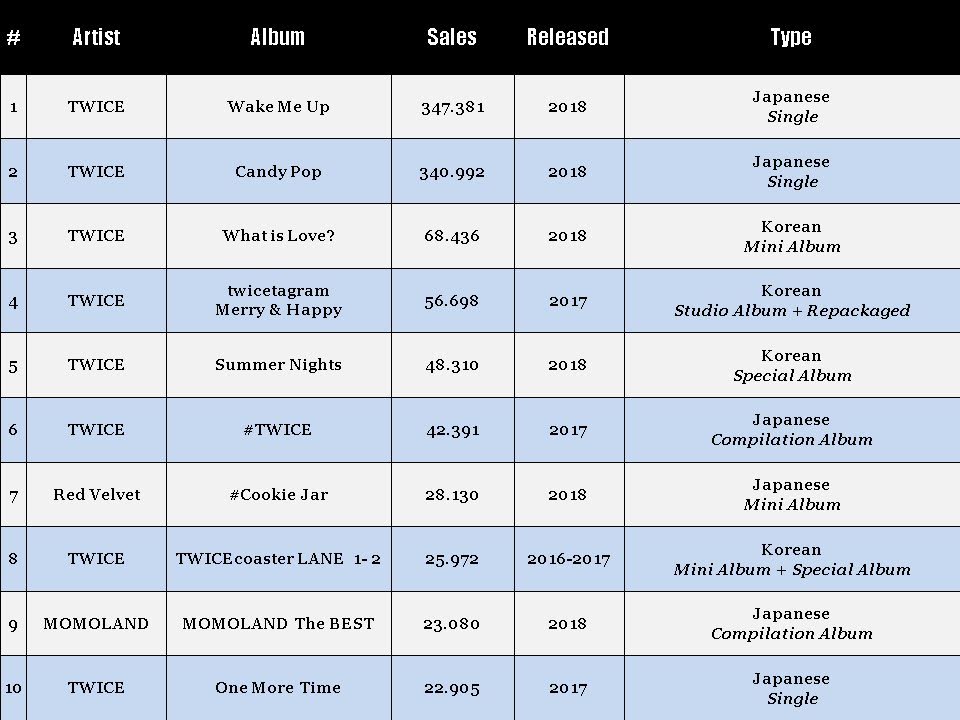Screen dimensions: 960x720
Task: Select the #Cookie Jar album cell
Action: [279, 495]
